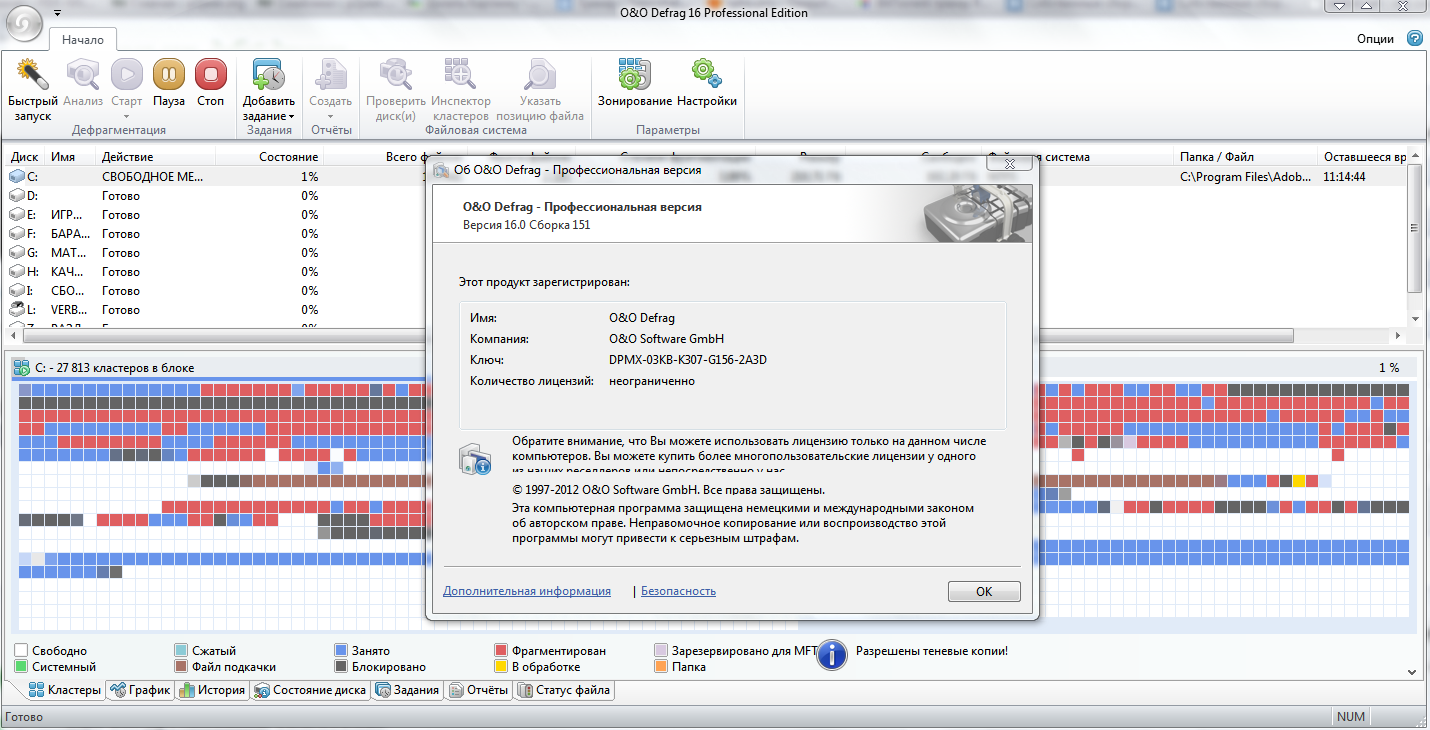Click the Занято blue legend swatch
1430x730 pixels.
tap(341, 651)
